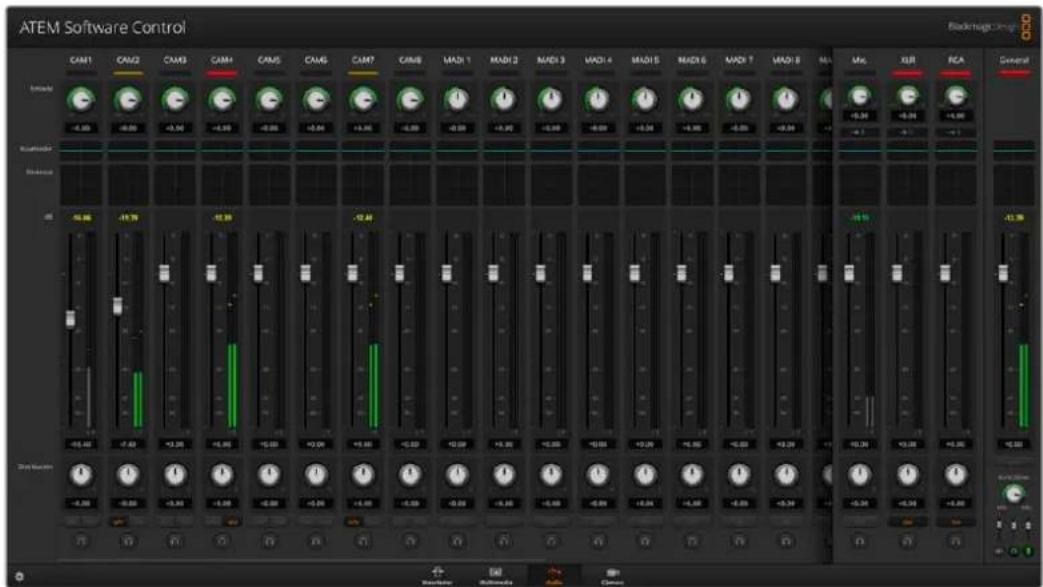Toggle the CAM4 orange AFV button
This screenshot has height=587, width=1043.
tap(232, 522)
